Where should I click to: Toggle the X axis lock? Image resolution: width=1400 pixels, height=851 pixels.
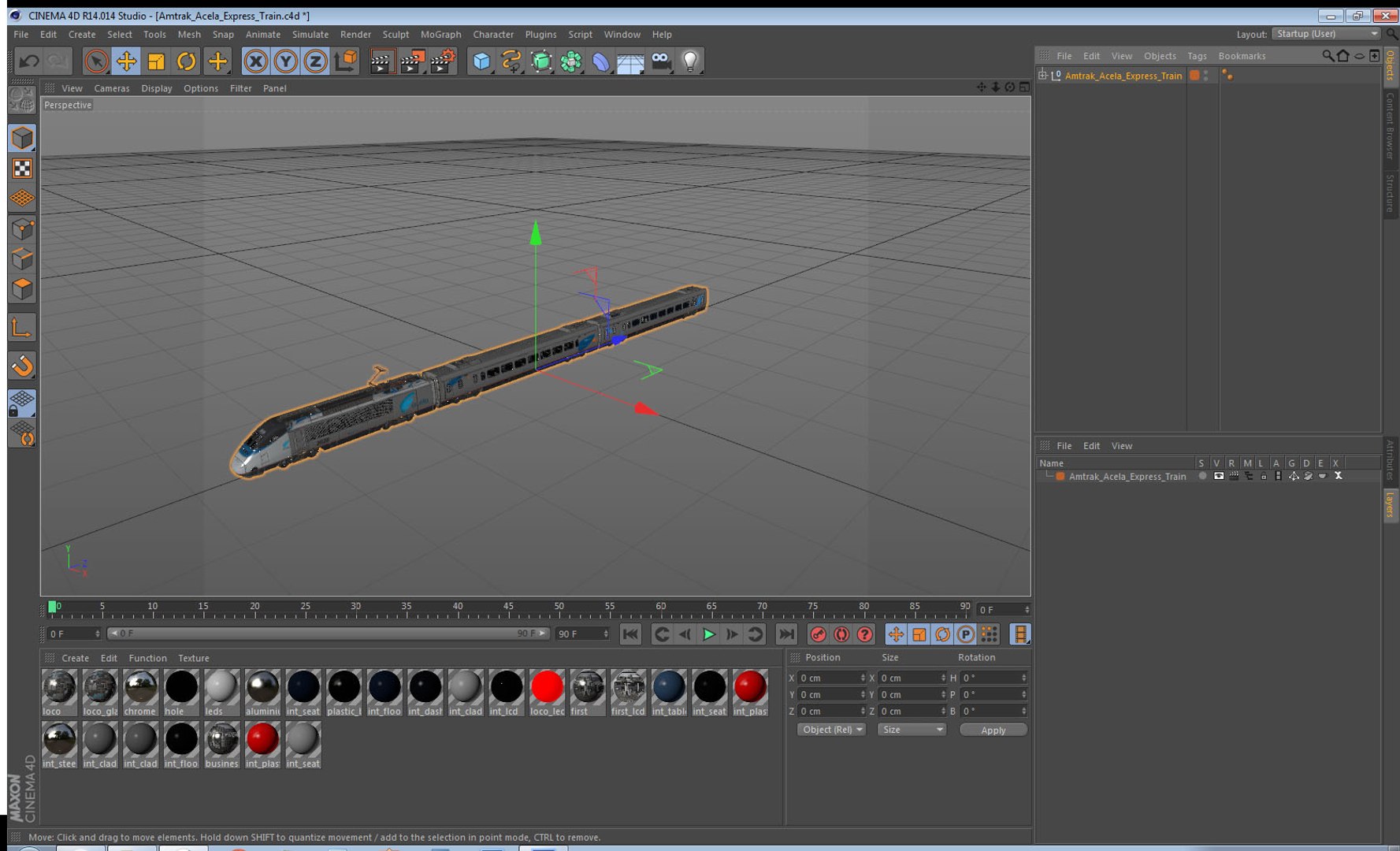pos(255,61)
